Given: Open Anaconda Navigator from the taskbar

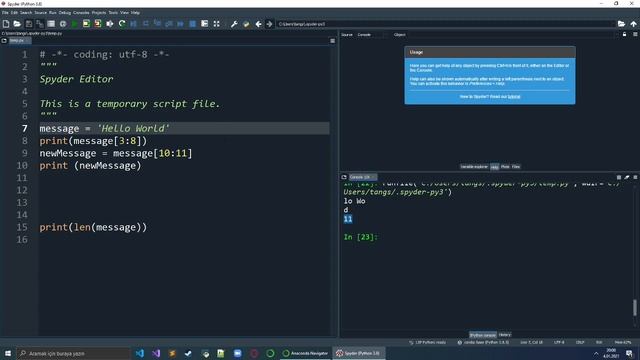Looking at the screenshot, I should 306,353.
